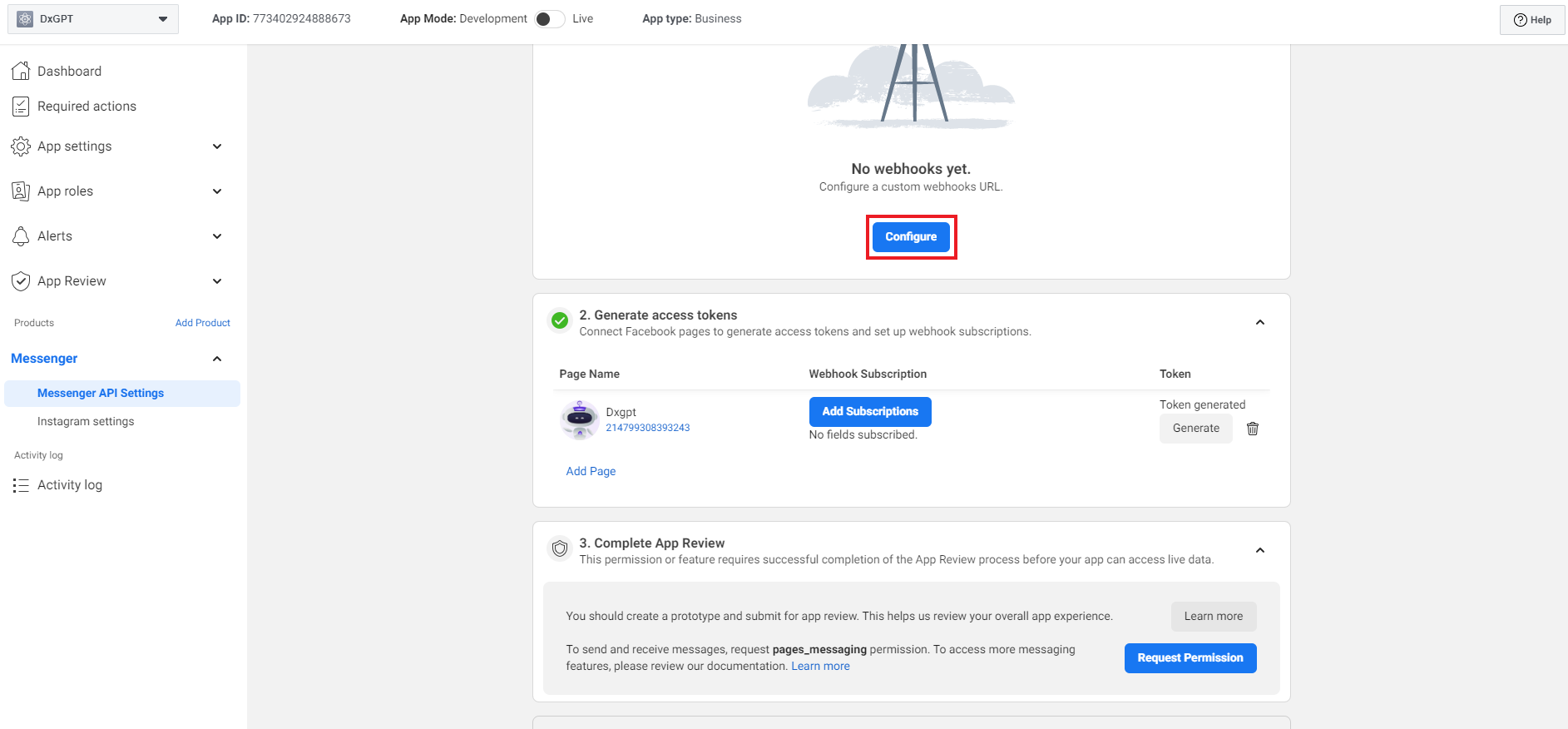Click the Required actions checklist icon

click(21, 107)
